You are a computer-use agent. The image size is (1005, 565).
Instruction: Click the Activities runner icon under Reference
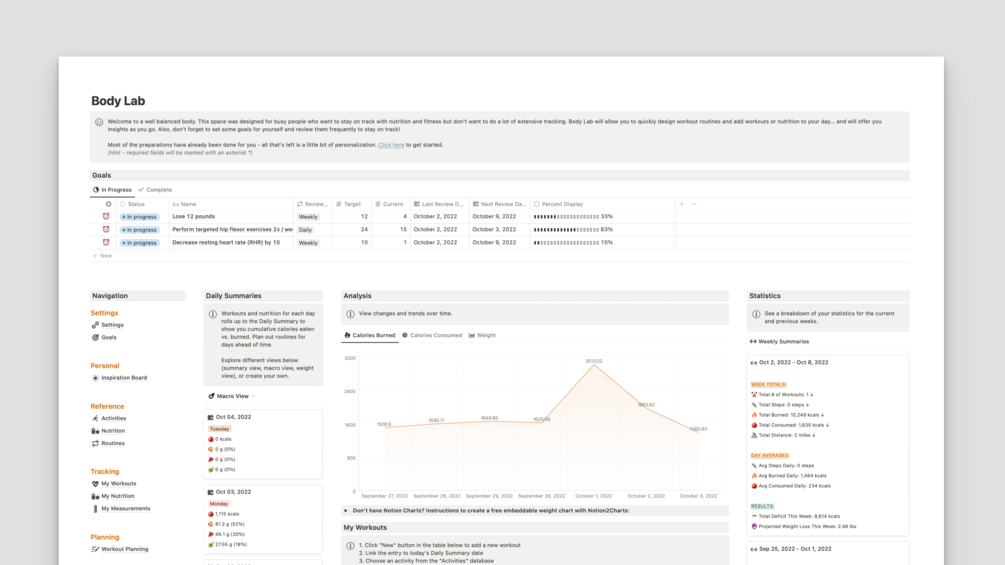(95, 418)
